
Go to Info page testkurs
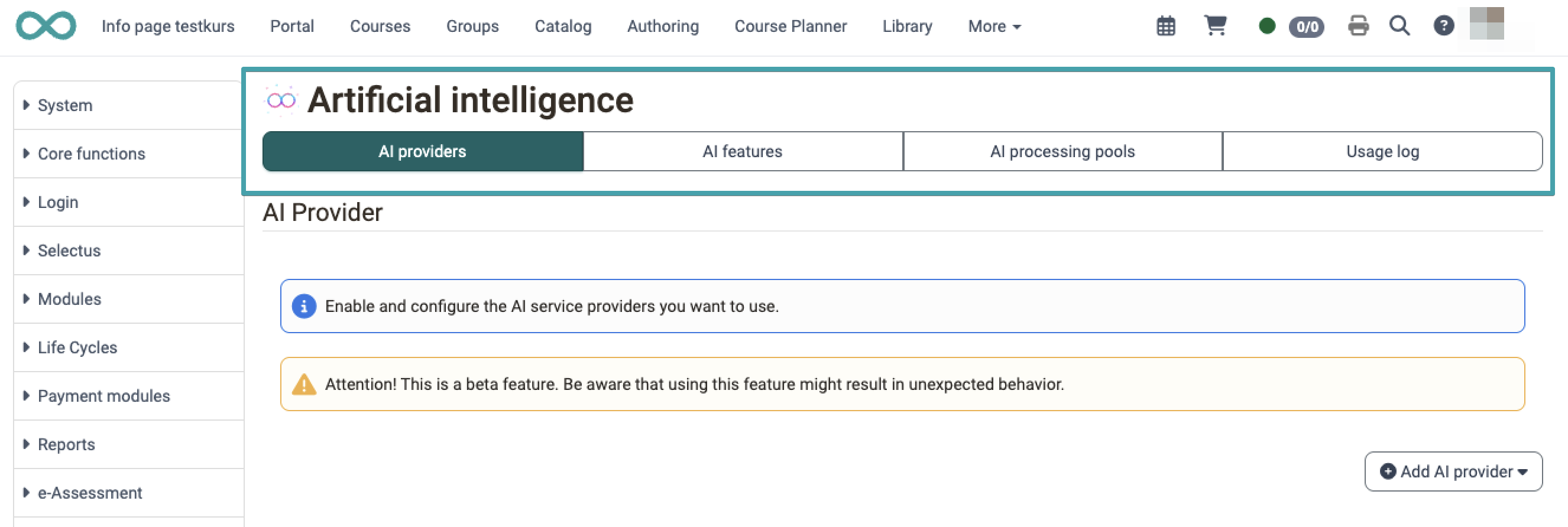point(168,26)
